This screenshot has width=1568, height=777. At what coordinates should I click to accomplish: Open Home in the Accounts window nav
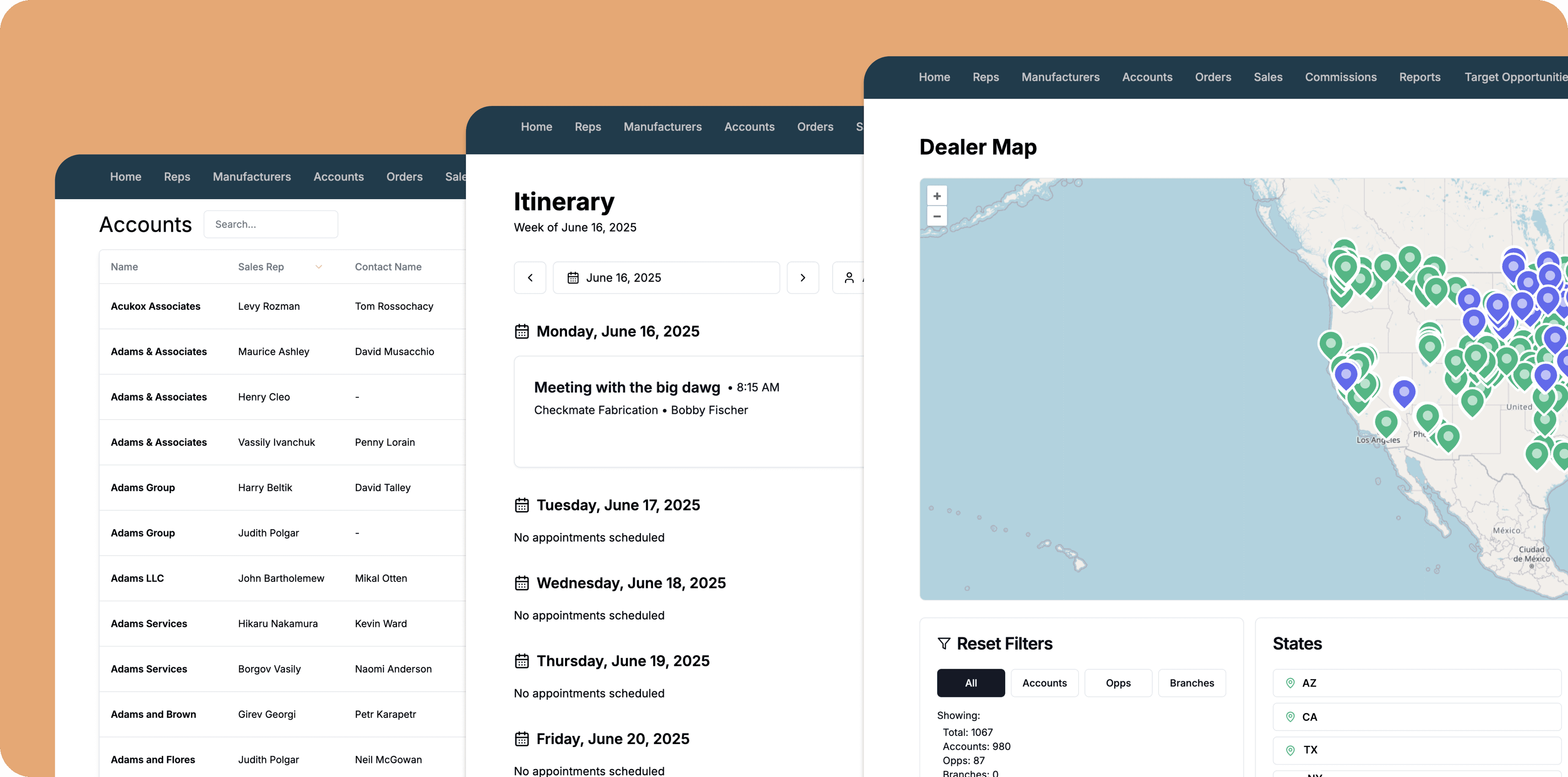(x=125, y=176)
